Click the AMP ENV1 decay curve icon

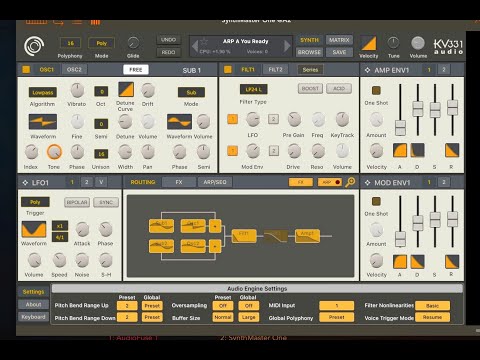(417, 150)
